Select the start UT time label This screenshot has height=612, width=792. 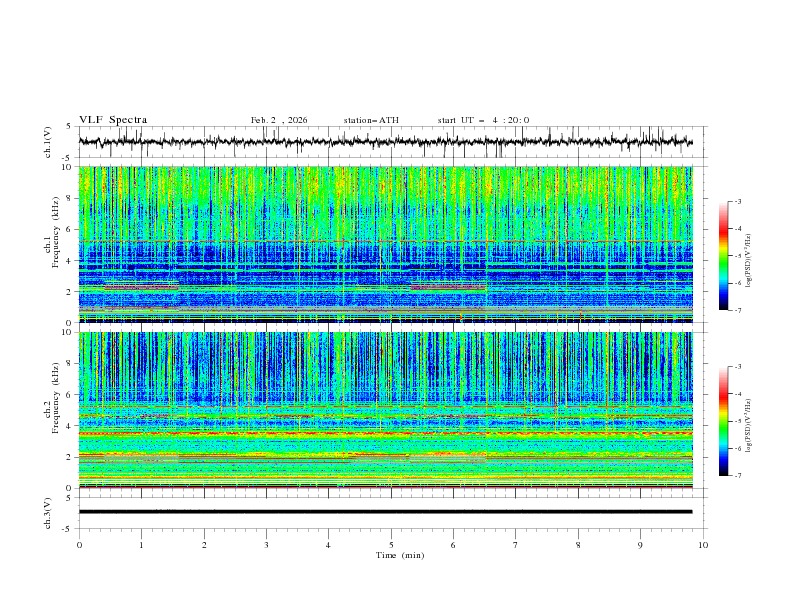[x=483, y=120]
